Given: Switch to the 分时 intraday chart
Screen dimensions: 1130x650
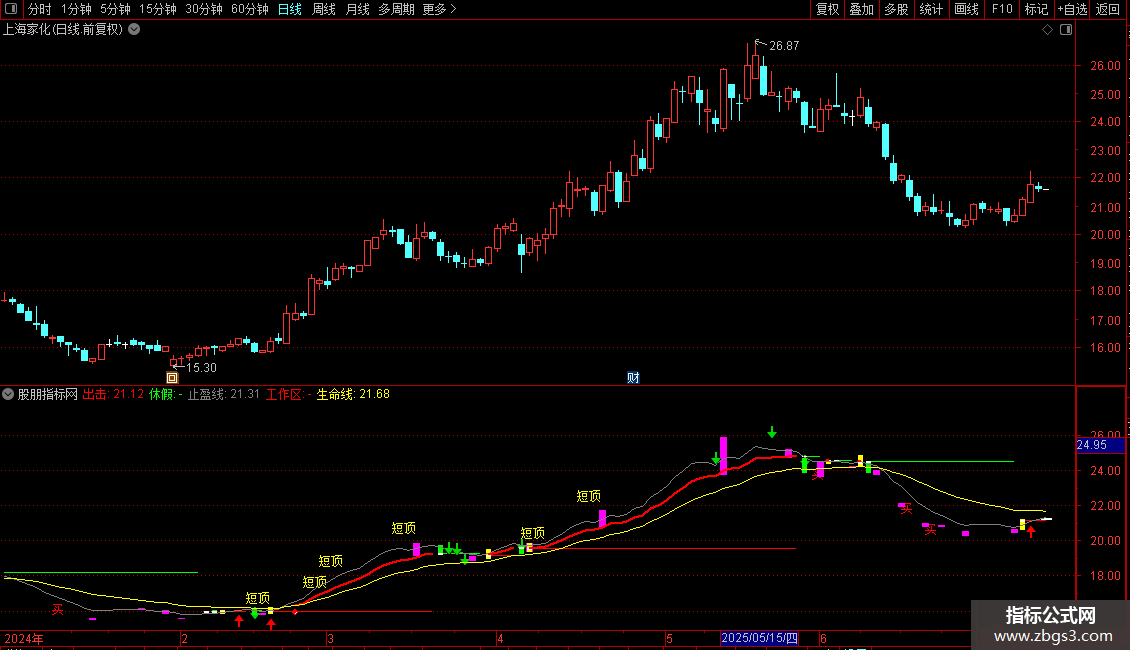Looking at the screenshot, I should point(40,9).
